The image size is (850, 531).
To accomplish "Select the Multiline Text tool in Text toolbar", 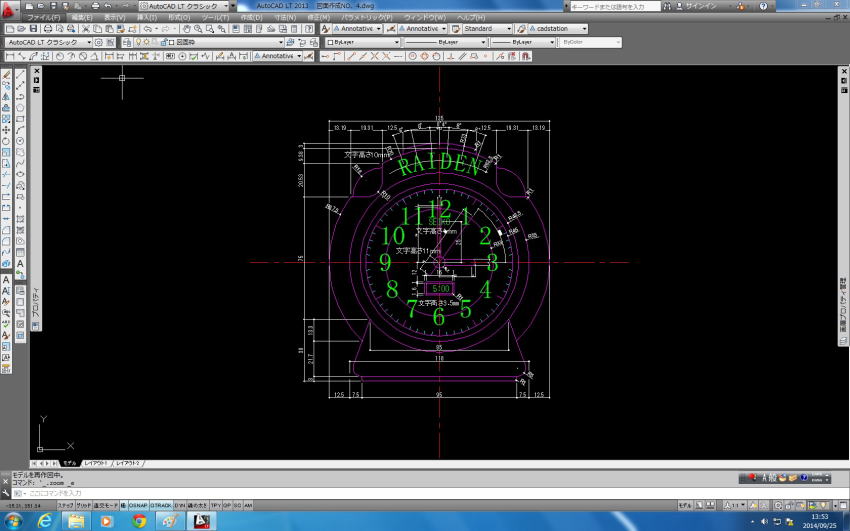I will coord(7,280).
